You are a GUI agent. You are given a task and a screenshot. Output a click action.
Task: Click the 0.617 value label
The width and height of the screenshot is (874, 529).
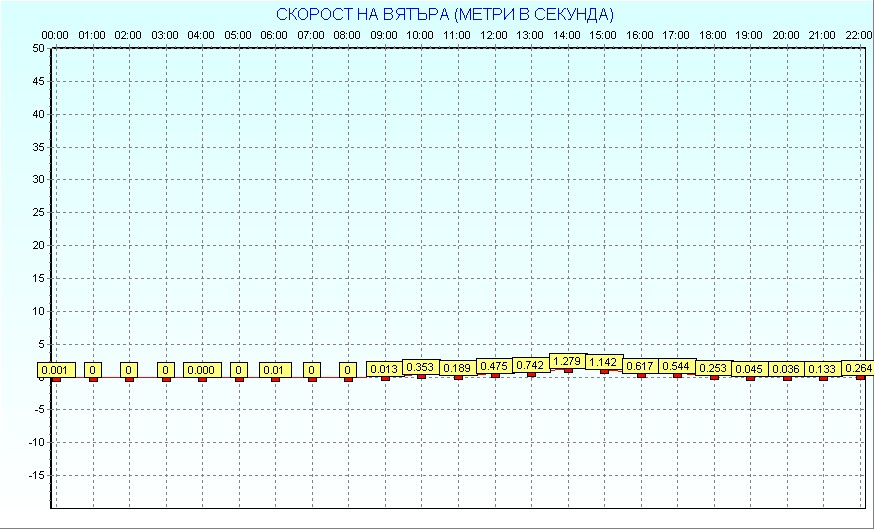click(x=640, y=366)
